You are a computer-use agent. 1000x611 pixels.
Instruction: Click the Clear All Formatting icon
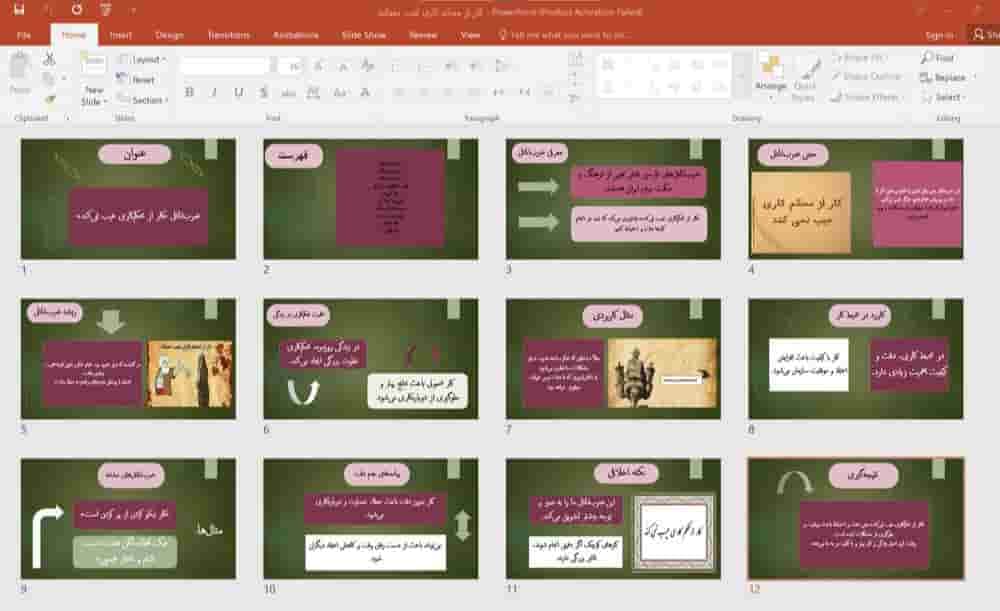(x=367, y=66)
